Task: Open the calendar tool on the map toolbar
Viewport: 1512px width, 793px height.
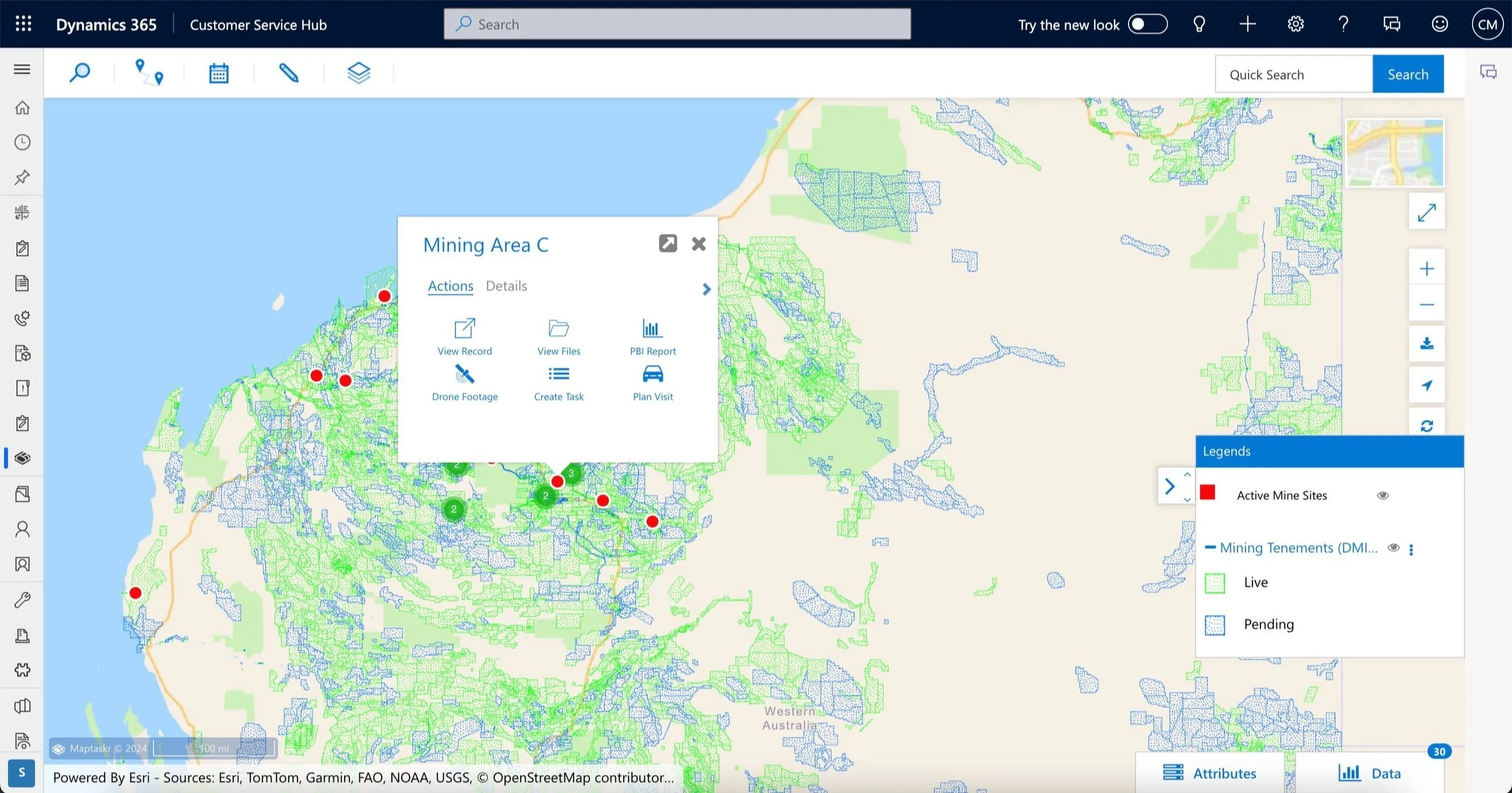Action: pyautogui.click(x=218, y=72)
